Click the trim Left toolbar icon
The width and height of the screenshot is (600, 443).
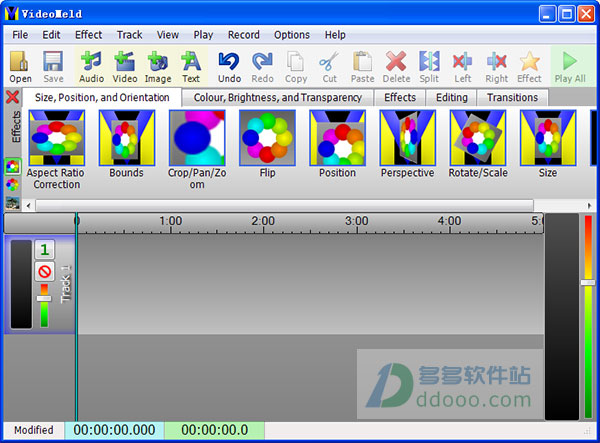tap(462, 67)
